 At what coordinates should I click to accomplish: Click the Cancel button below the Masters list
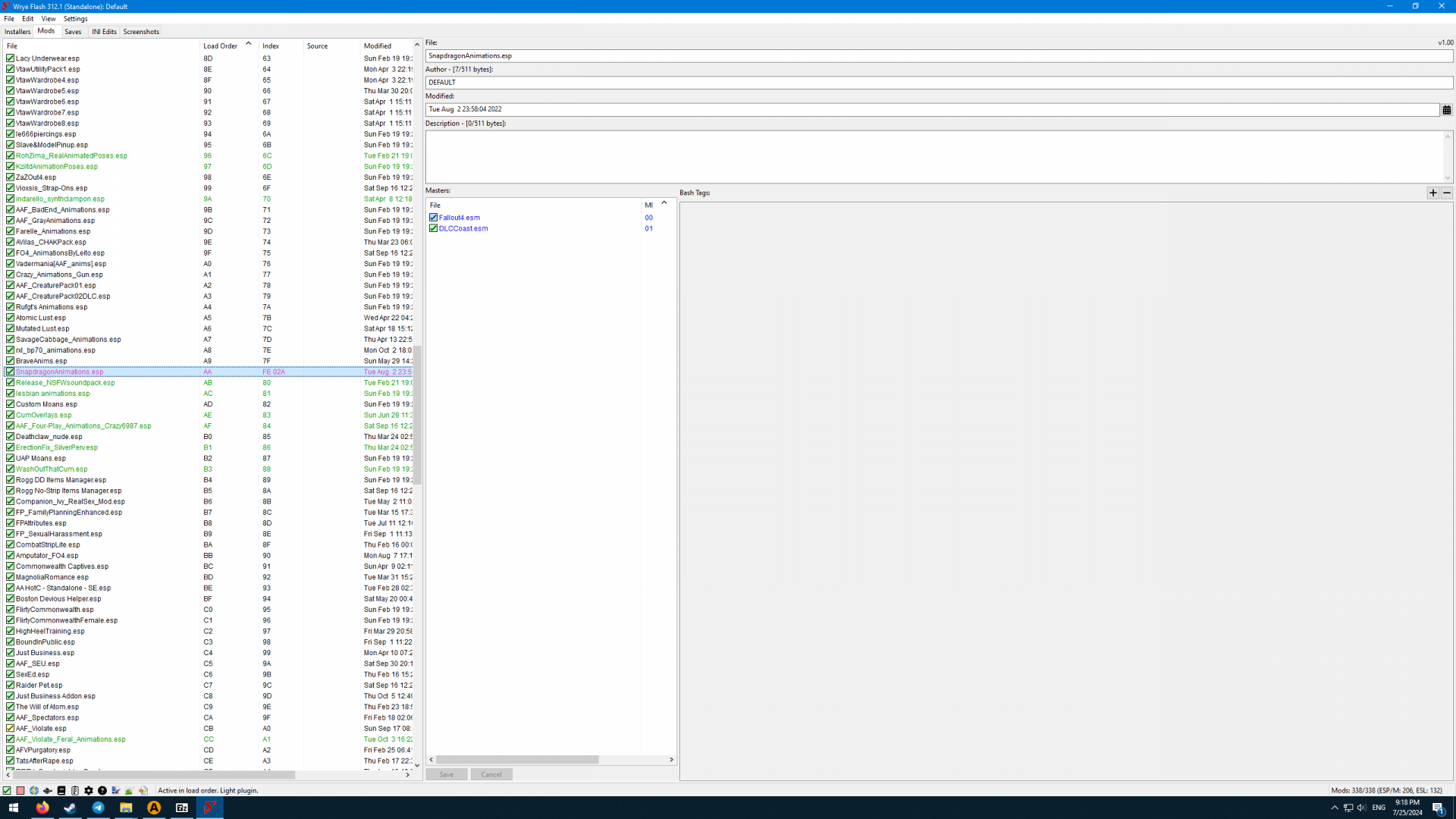[x=491, y=774]
